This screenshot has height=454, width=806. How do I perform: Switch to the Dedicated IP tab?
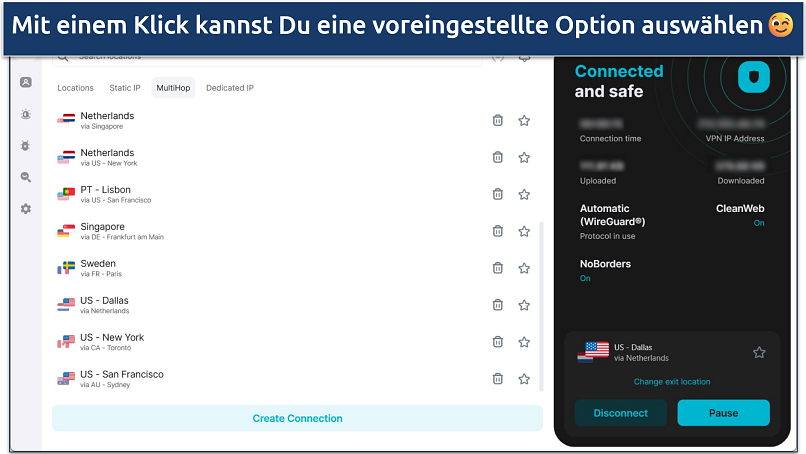[x=230, y=88]
